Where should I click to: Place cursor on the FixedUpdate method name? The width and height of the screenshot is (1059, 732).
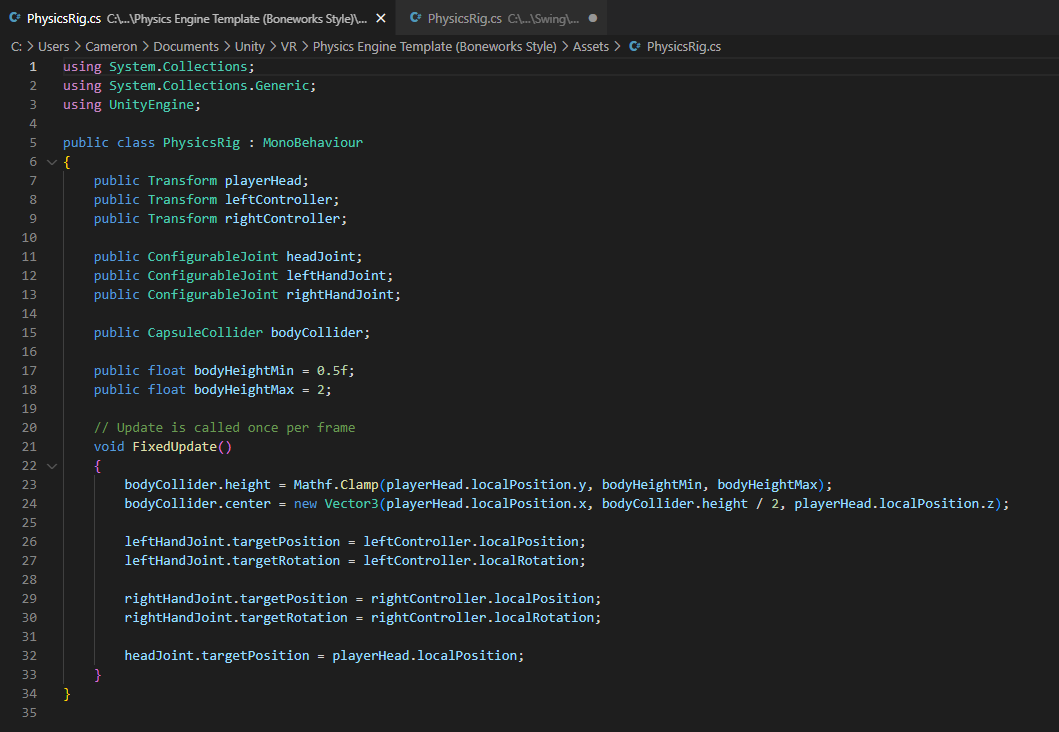point(174,447)
